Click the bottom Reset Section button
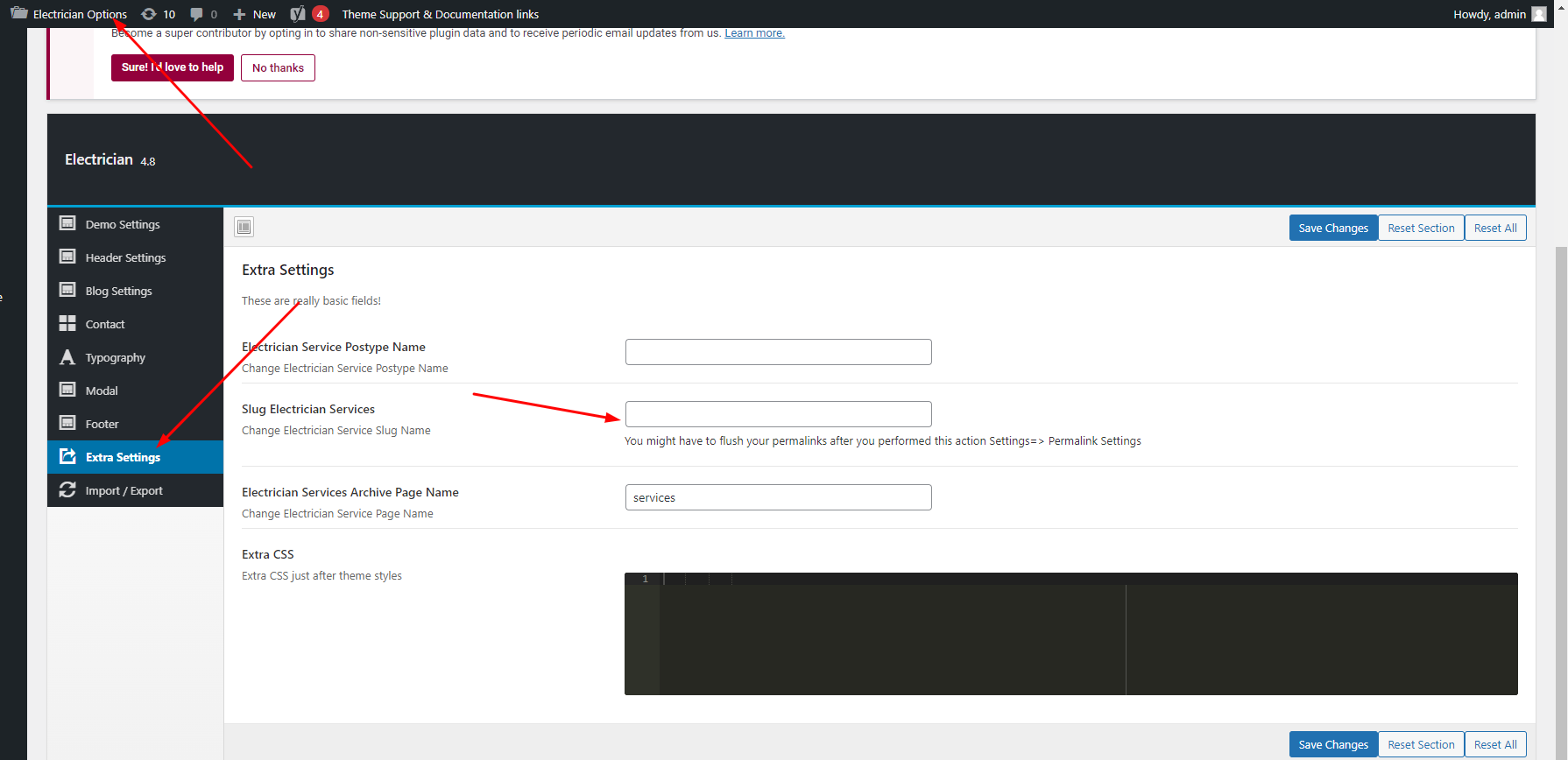 click(1421, 744)
